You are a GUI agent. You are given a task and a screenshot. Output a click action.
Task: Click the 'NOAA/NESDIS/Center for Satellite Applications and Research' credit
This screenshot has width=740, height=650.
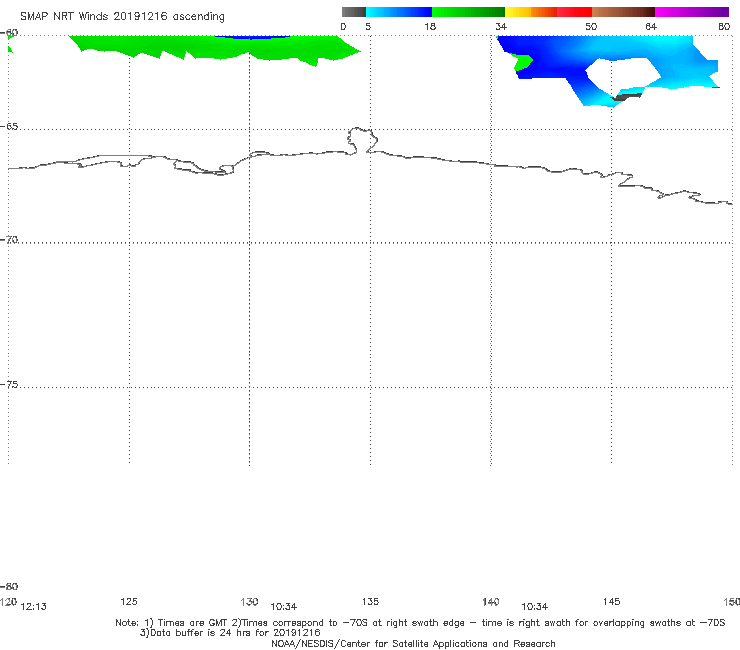pos(413,643)
